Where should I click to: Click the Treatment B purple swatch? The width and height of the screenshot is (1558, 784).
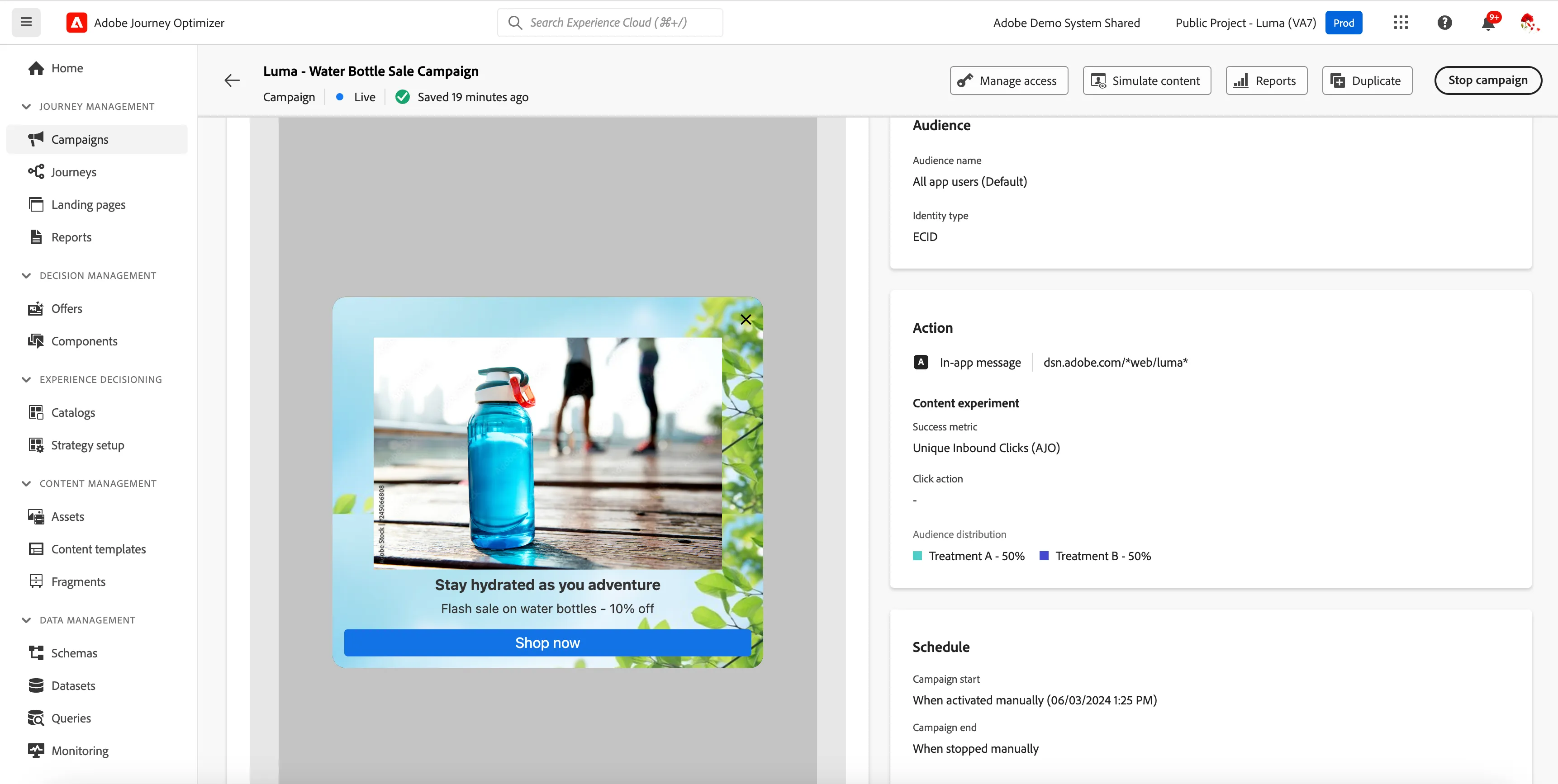click(1043, 556)
